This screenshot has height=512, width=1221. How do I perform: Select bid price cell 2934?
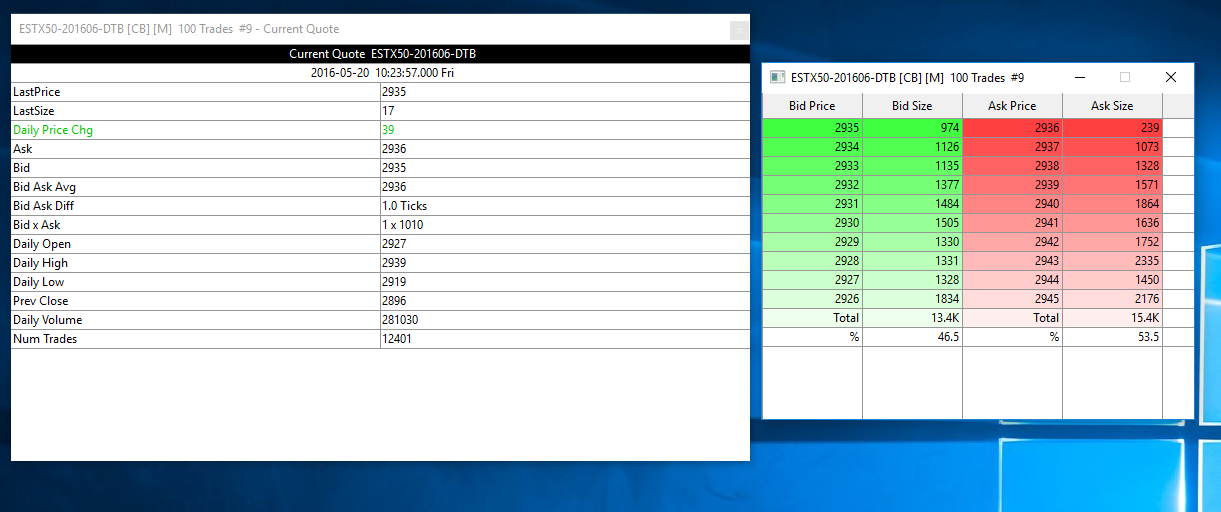(812, 147)
